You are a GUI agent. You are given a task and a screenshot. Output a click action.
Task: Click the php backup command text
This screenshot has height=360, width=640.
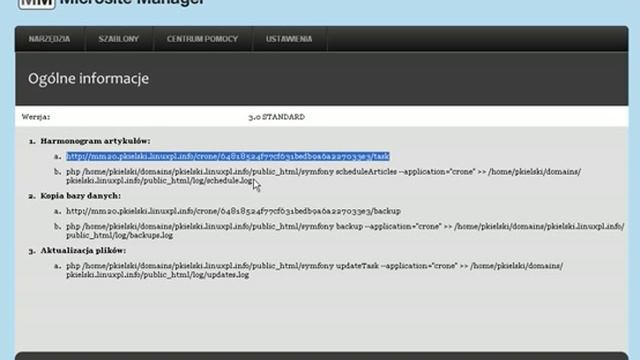345,231
